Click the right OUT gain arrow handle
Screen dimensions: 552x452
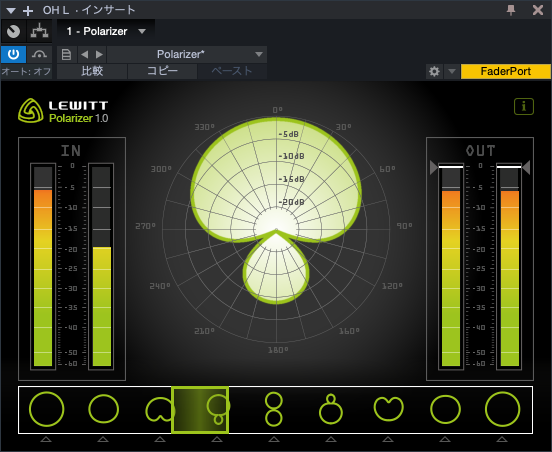tap(526, 167)
